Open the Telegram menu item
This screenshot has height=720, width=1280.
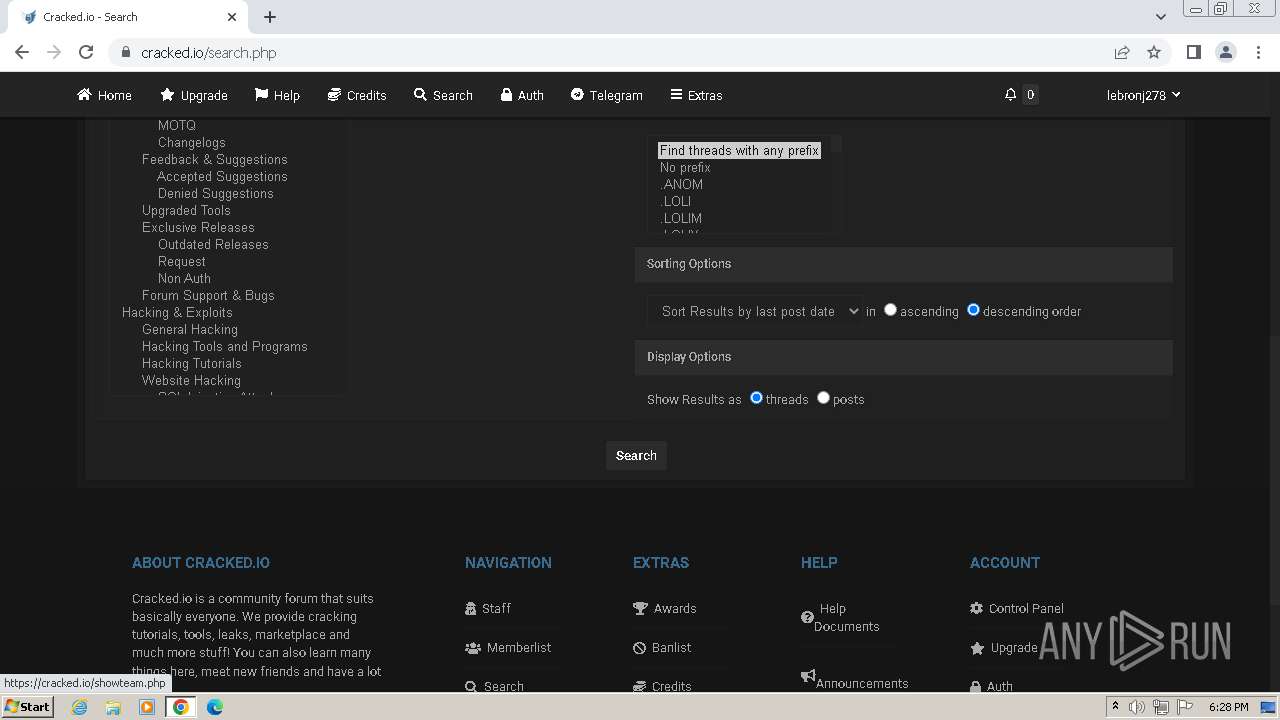[x=607, y=95]
